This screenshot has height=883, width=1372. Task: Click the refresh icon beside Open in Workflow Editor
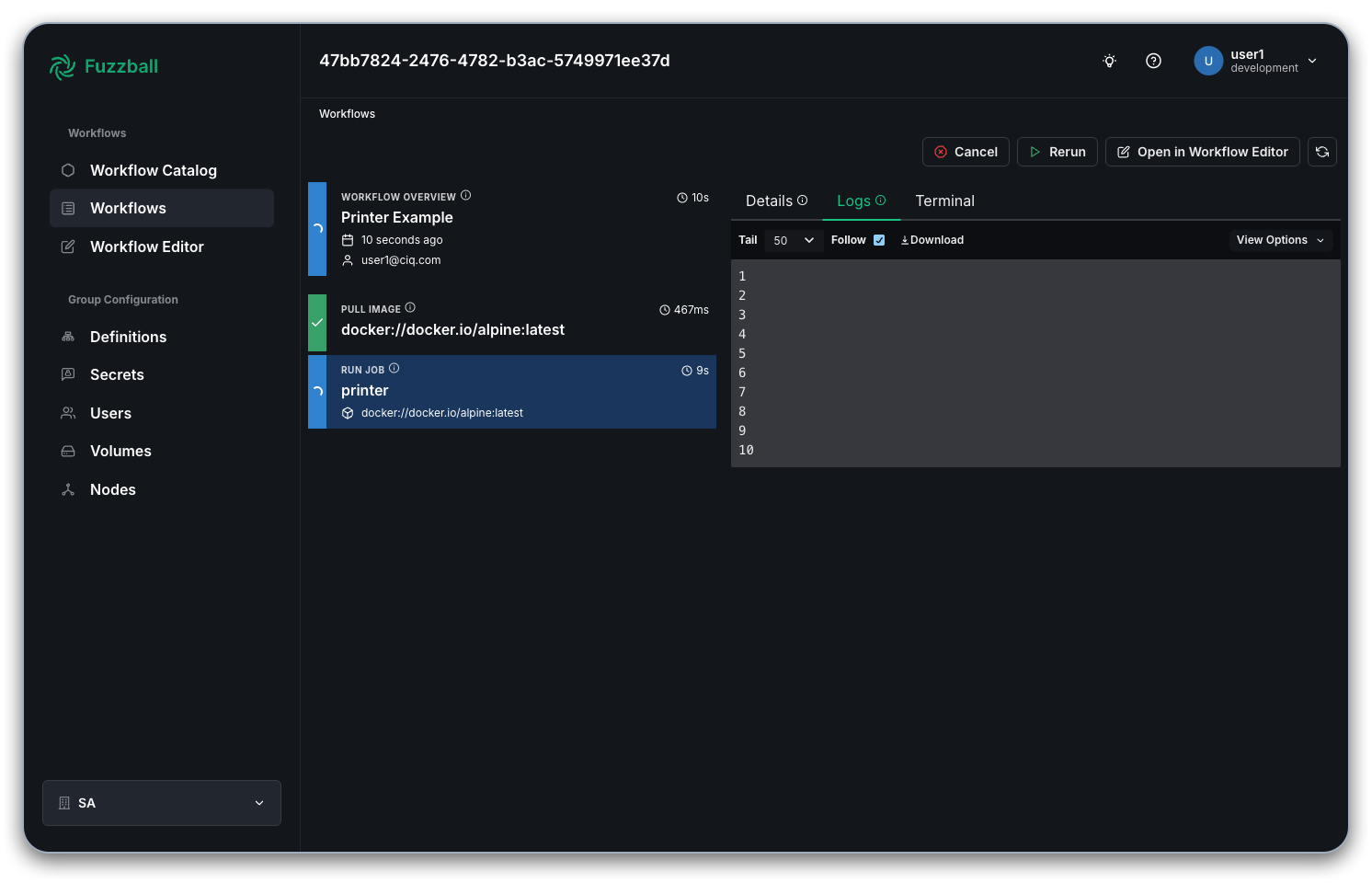pos(1322,152)
